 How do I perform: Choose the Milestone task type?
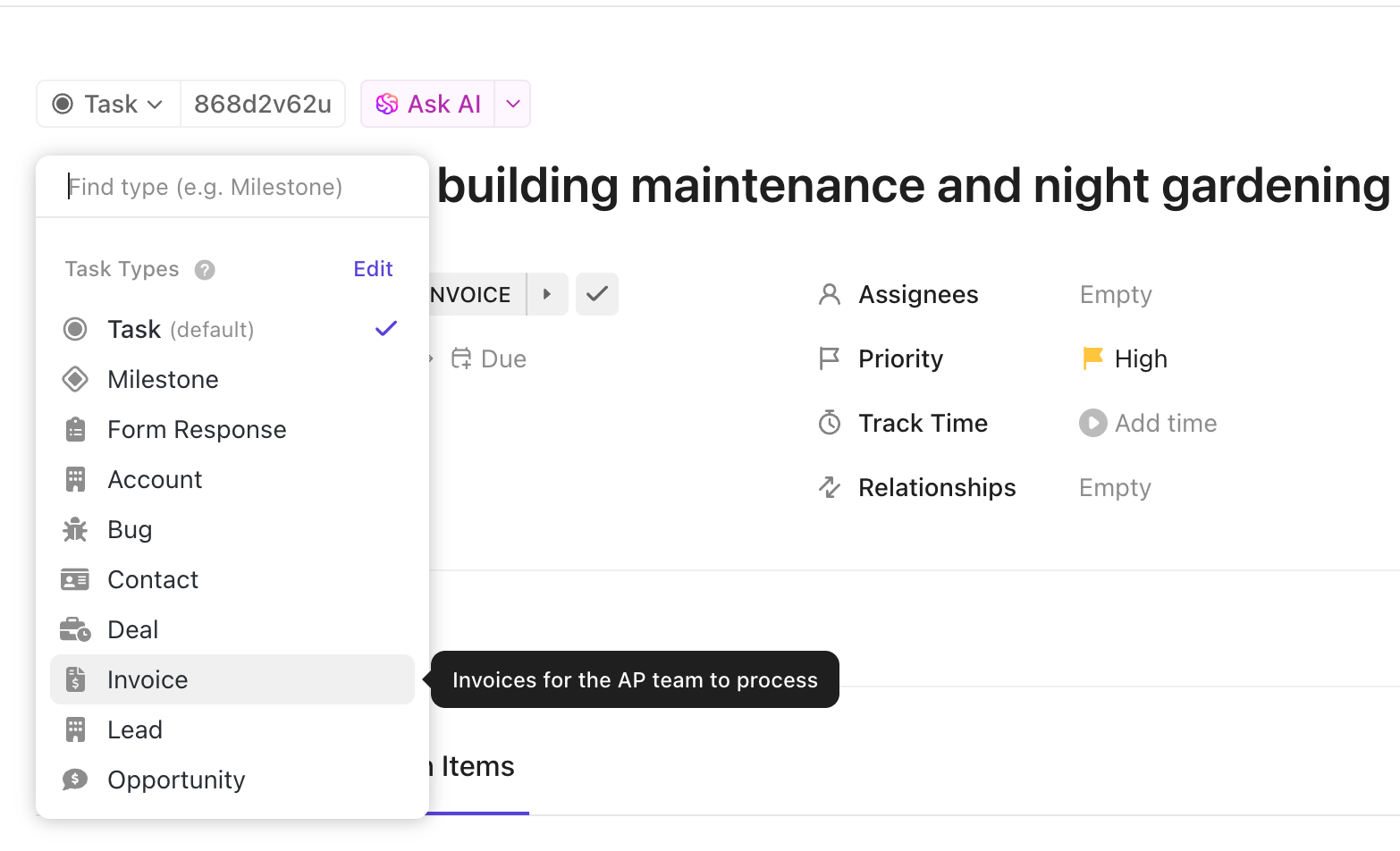tap(163, 380)
